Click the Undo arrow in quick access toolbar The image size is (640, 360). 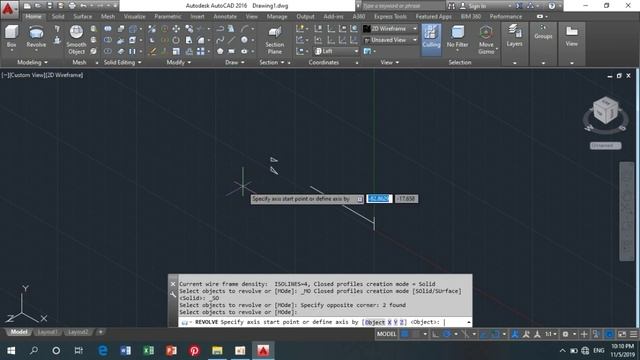pos(84,6)
